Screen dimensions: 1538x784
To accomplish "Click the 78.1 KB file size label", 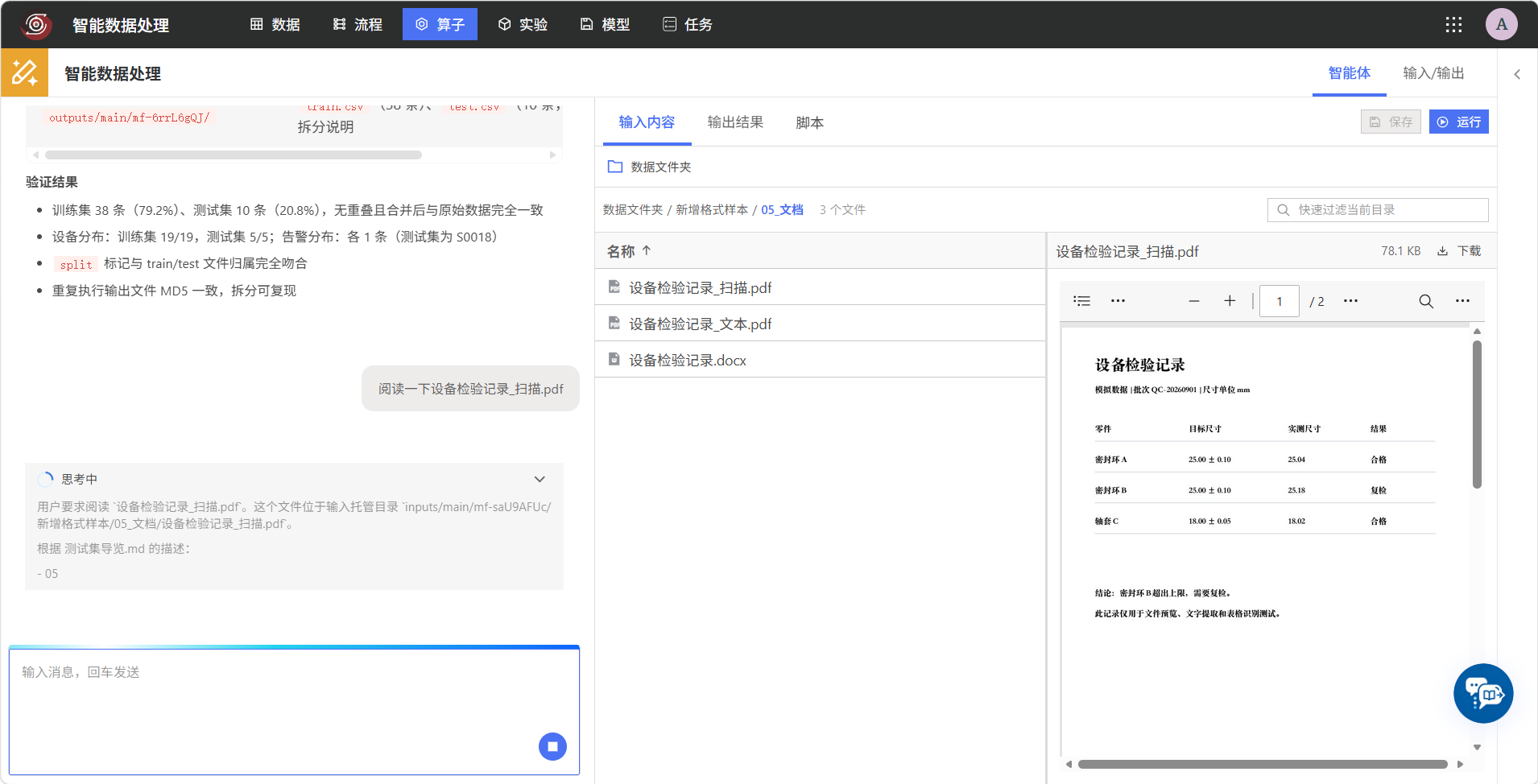I will click(x=1400, y=251).
